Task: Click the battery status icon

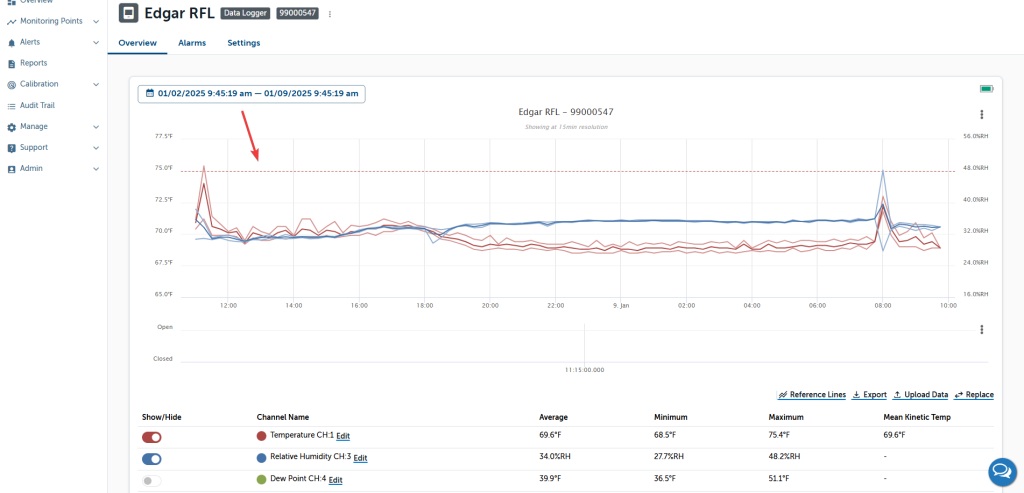Action: tap(986, 89)
